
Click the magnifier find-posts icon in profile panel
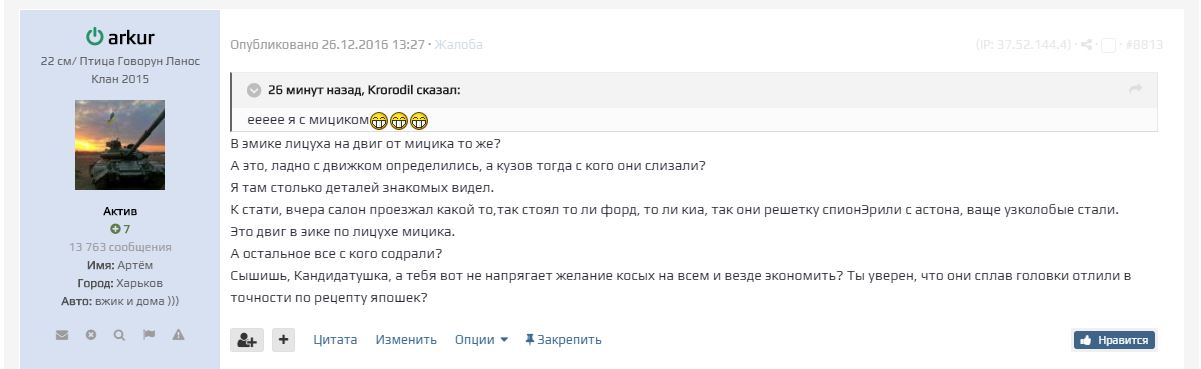coord(119,335)
